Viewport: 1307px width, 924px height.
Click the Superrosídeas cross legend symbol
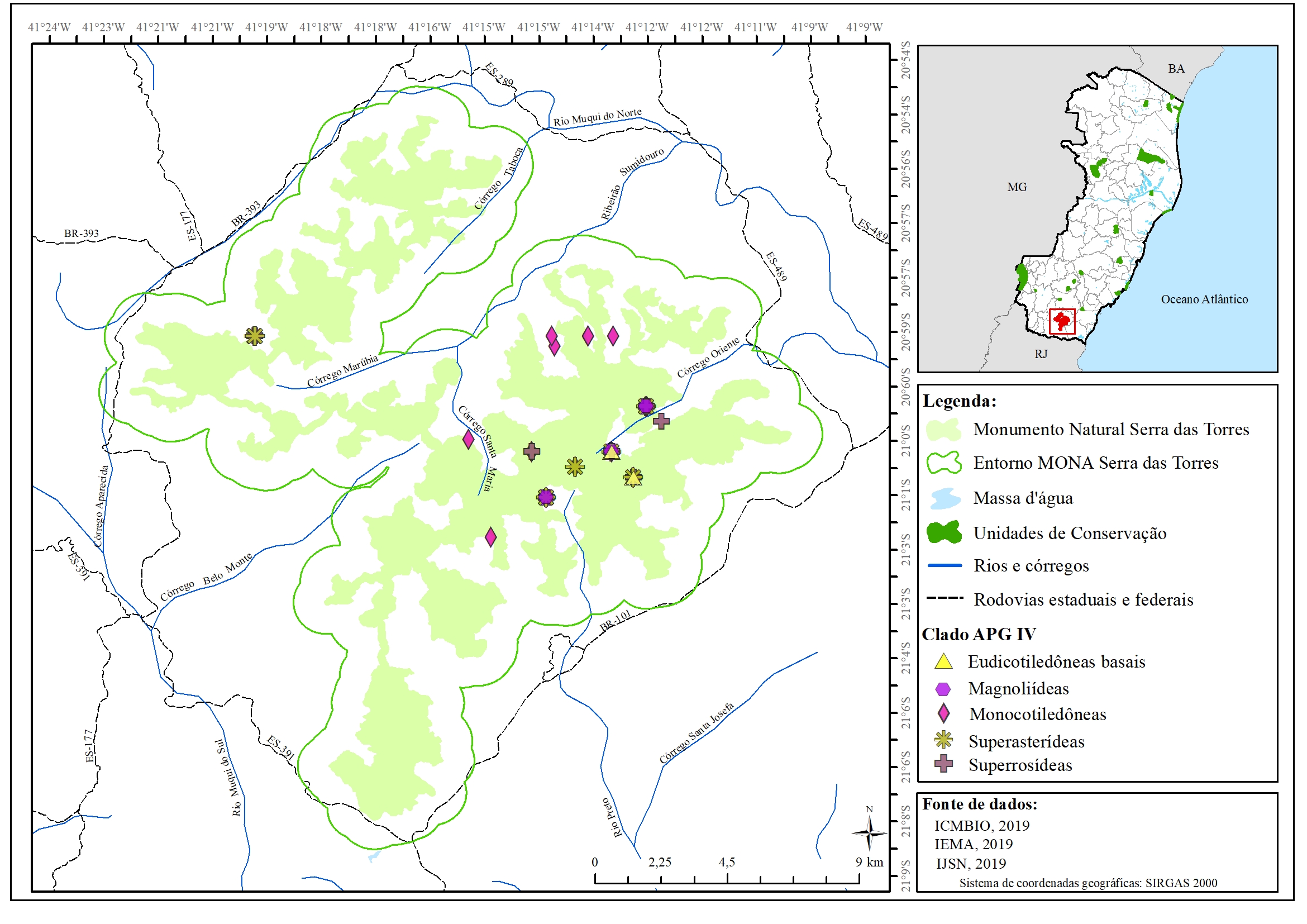(943, 764)
